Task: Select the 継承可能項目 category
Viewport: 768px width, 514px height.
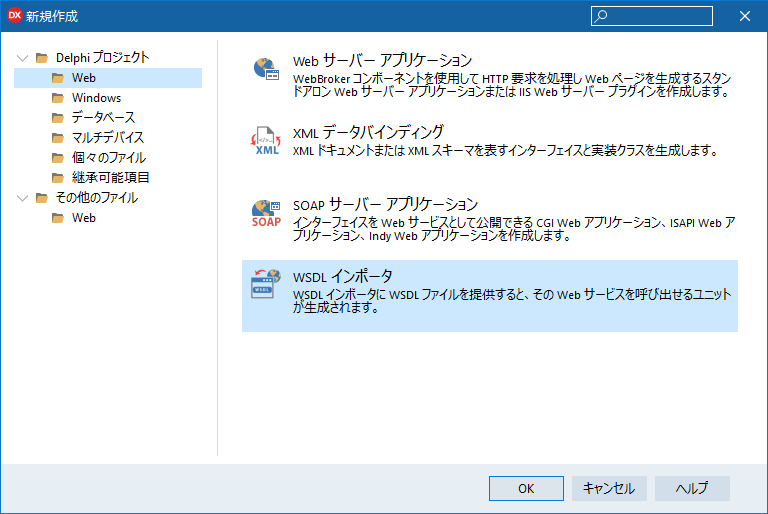Action: click(x=110, y=177)
